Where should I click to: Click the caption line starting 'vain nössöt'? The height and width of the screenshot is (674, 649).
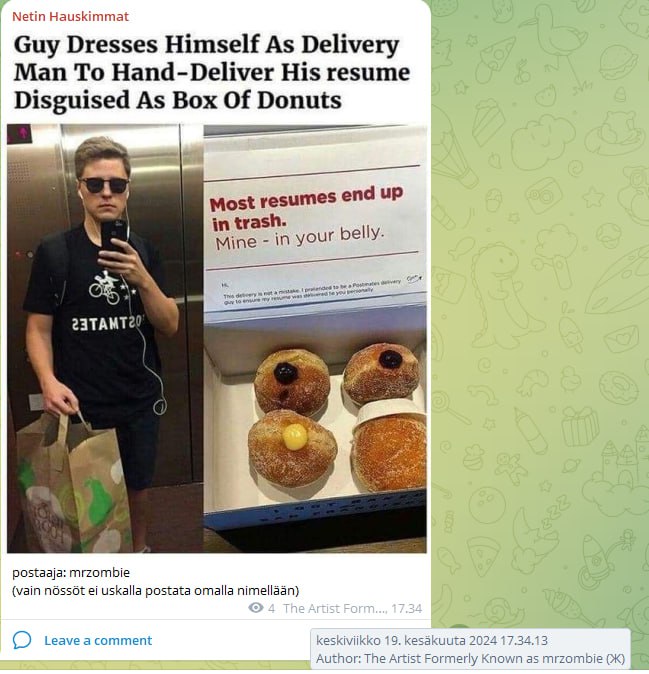coord(156,591)
